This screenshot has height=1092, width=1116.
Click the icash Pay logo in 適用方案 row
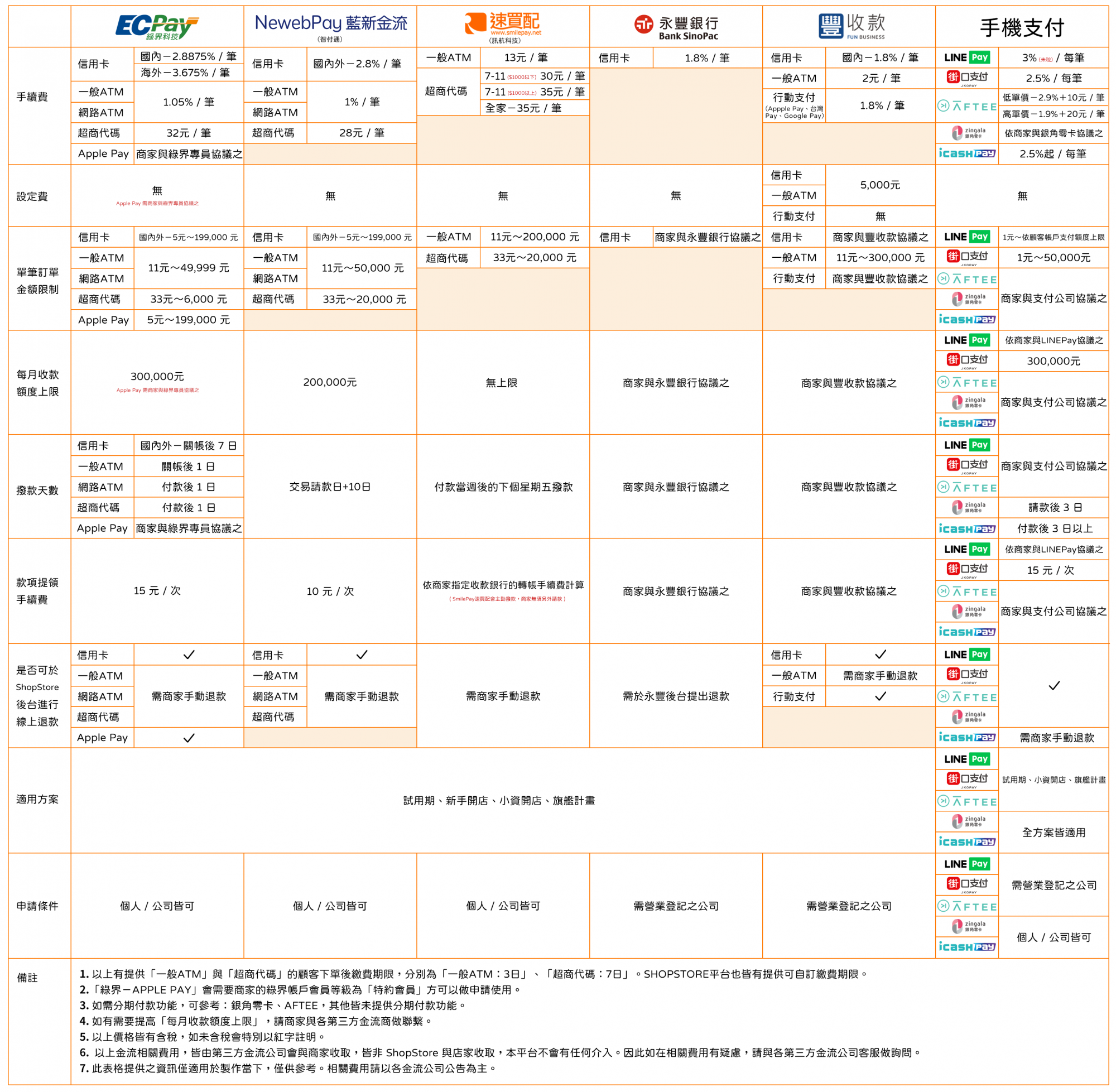967,841
